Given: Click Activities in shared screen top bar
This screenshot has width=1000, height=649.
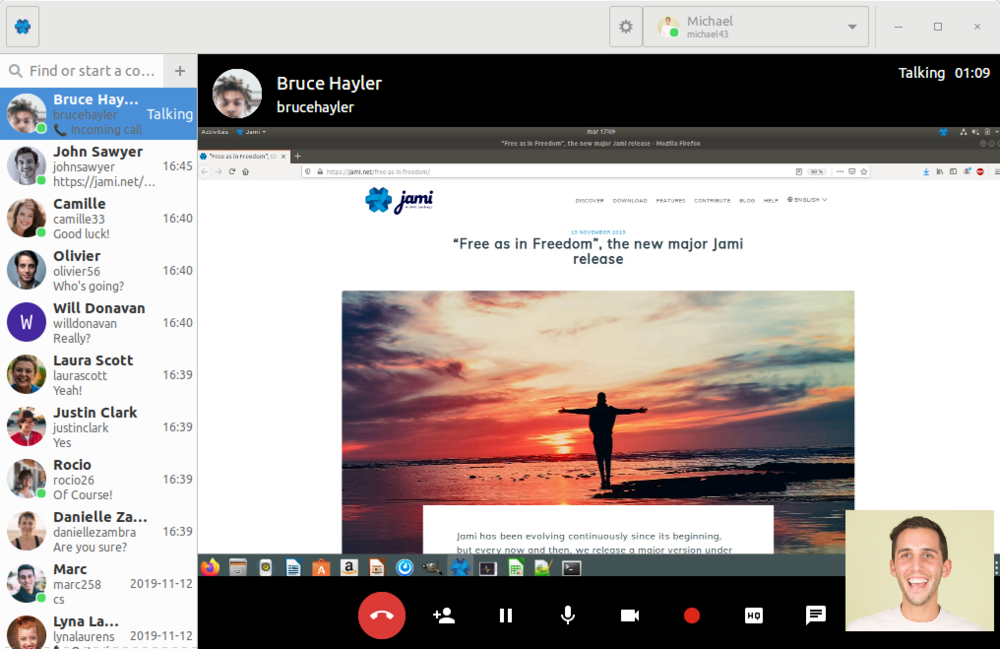Looking at the screenshot, I should pos(215,132).
